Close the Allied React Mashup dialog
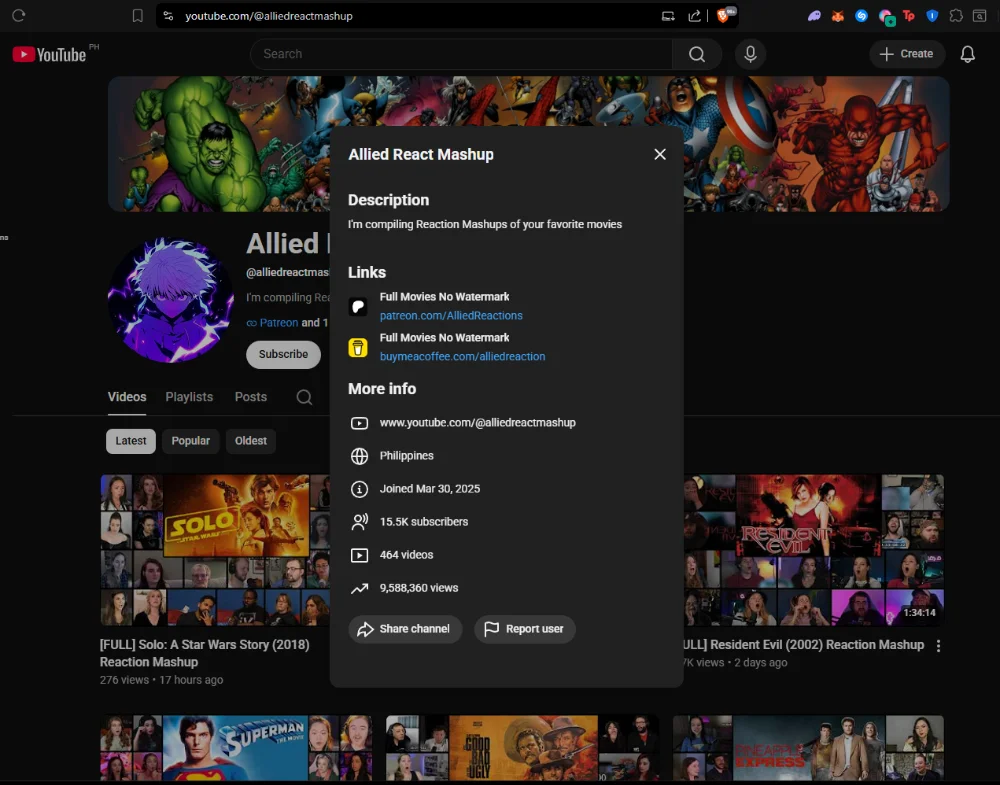The image size is (1000, 785). [659, 154]
